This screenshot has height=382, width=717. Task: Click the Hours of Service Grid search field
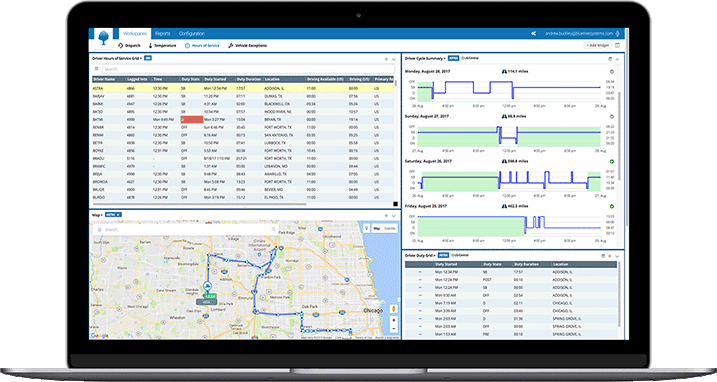click(247, 69)
